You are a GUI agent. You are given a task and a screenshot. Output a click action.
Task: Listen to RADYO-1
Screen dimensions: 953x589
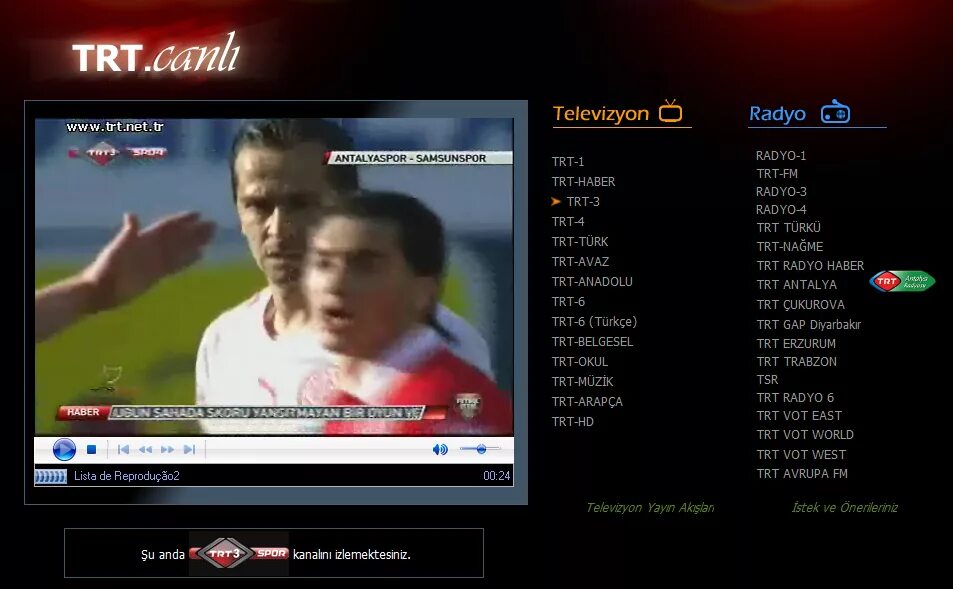pos(781,156)
